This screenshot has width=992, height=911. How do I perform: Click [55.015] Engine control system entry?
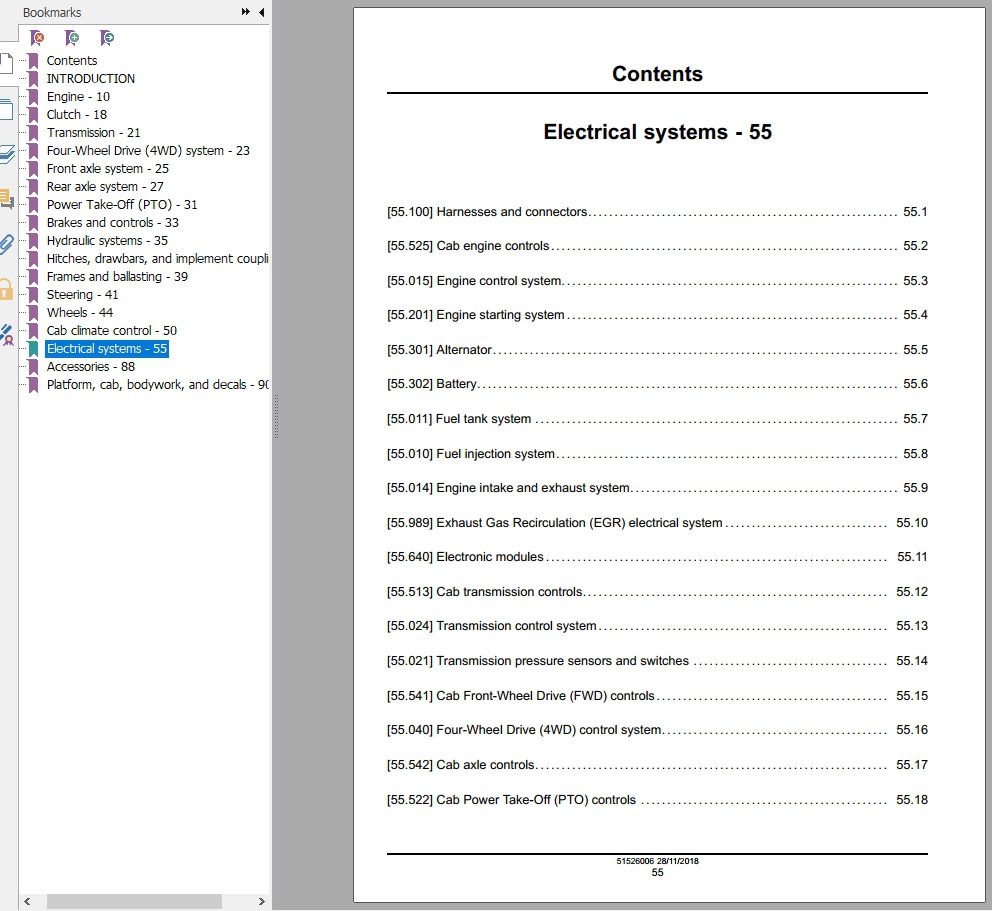point(657,281)
